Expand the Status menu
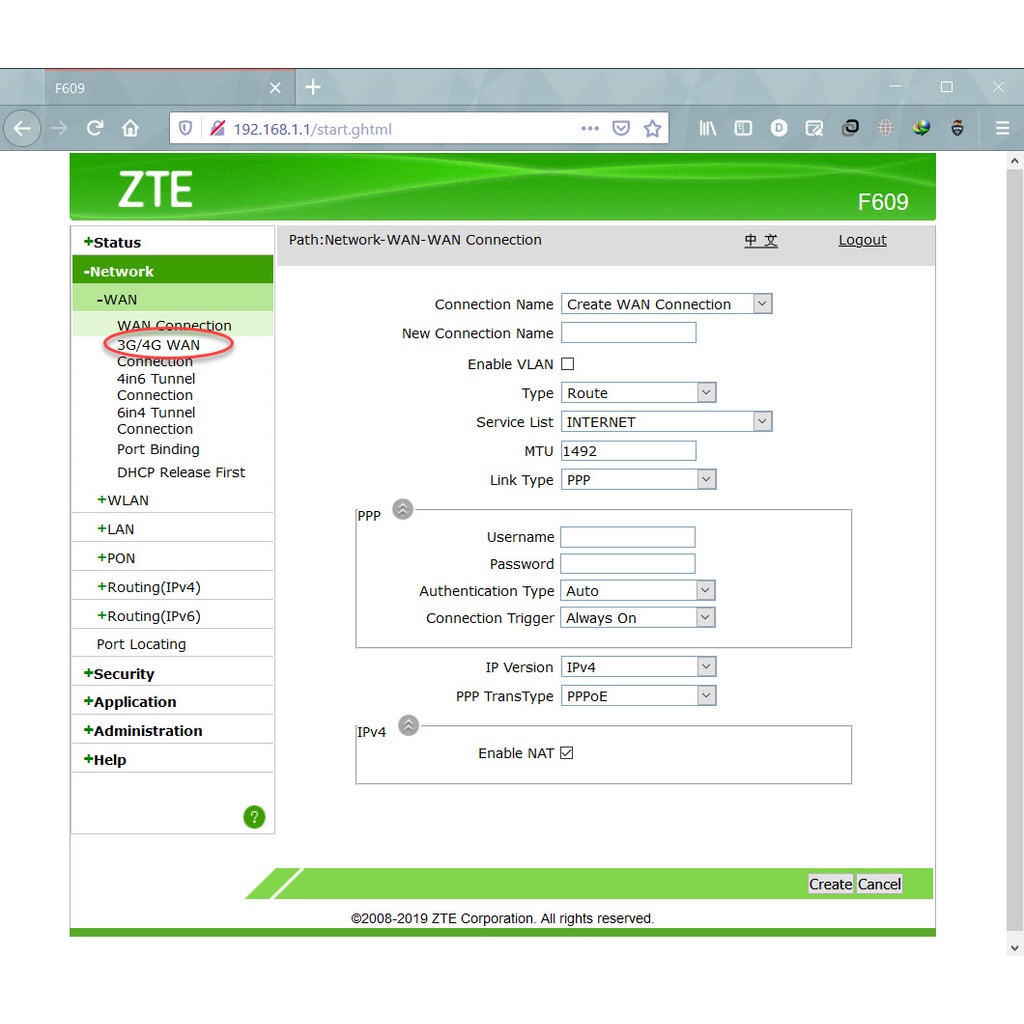This screenshot has width=1024, height=1024. click(x=112, y=242)
